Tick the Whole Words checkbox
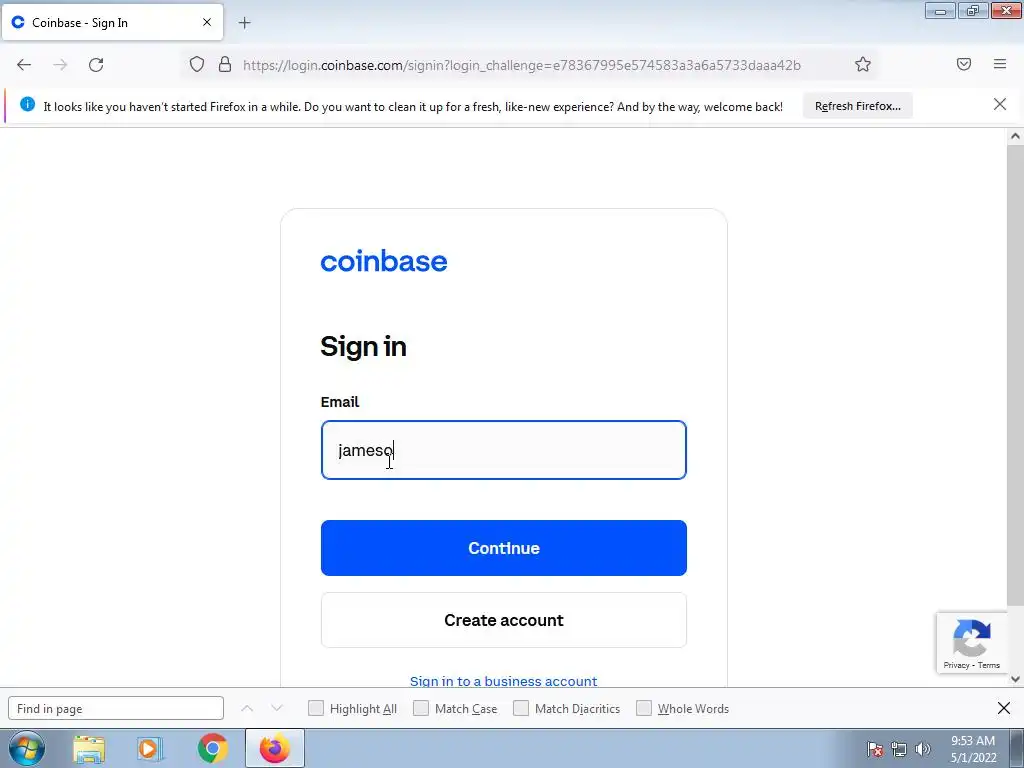 [644, 708]
